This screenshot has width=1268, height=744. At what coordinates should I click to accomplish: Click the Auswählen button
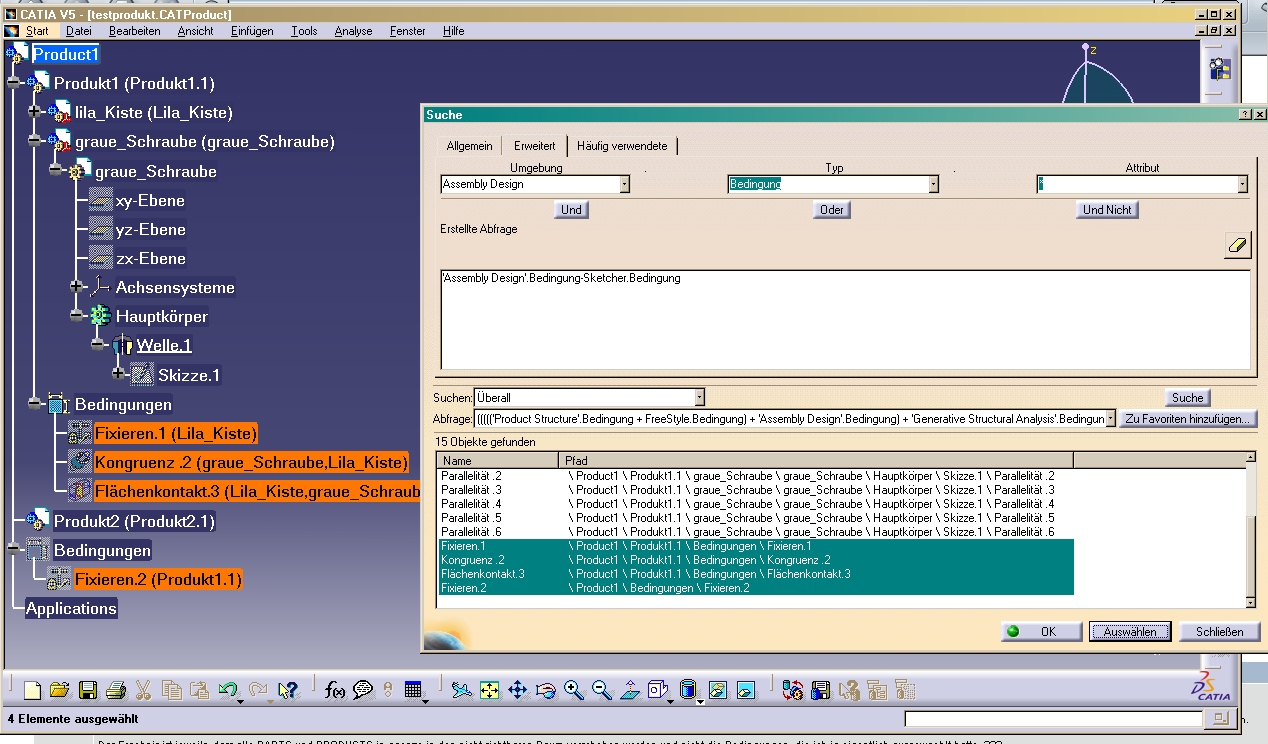point(1130,632)
